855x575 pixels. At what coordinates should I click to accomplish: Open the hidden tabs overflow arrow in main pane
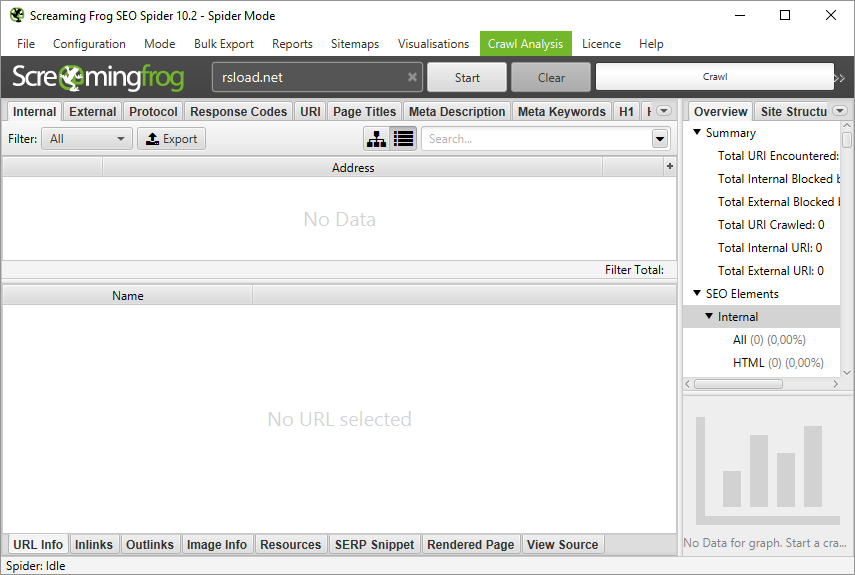[664, 111]
